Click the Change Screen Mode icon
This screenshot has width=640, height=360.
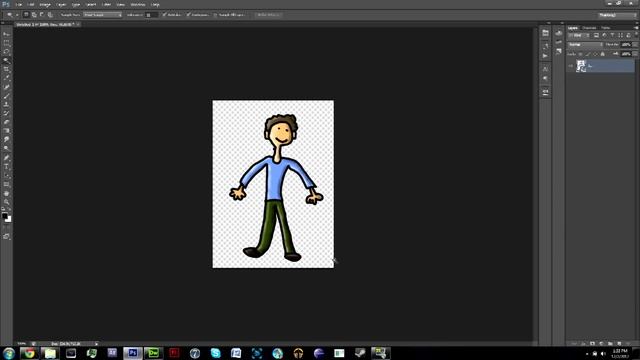click(x=6, y=236)
